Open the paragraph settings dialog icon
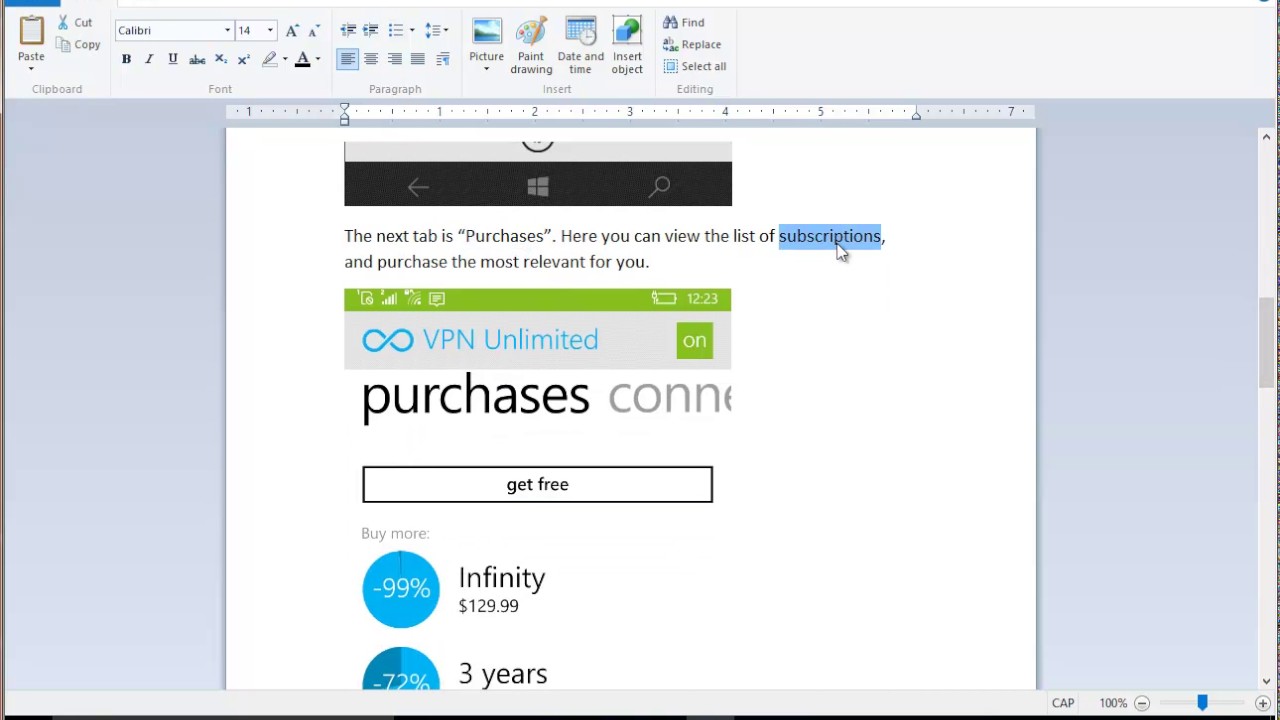The height and width of the screenshot is (720, 1280). coord(443,59)
